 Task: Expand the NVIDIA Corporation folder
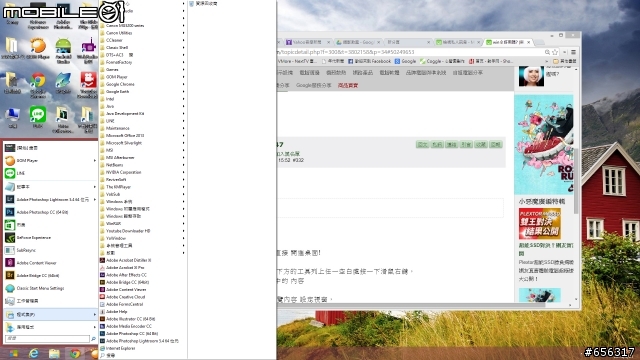click(x=142, y=172)
